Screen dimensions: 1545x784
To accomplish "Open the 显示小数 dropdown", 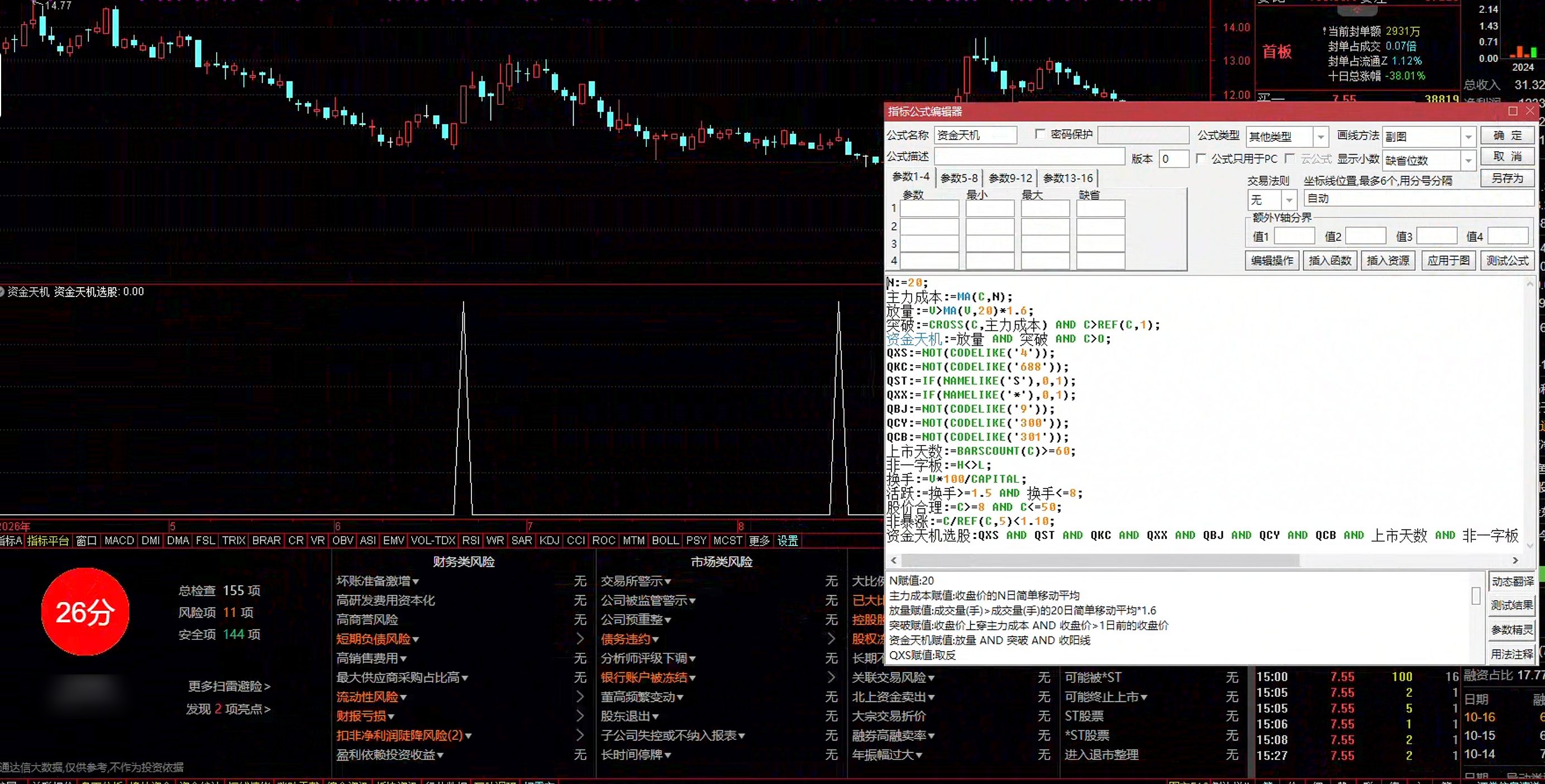I will 1468,160.
